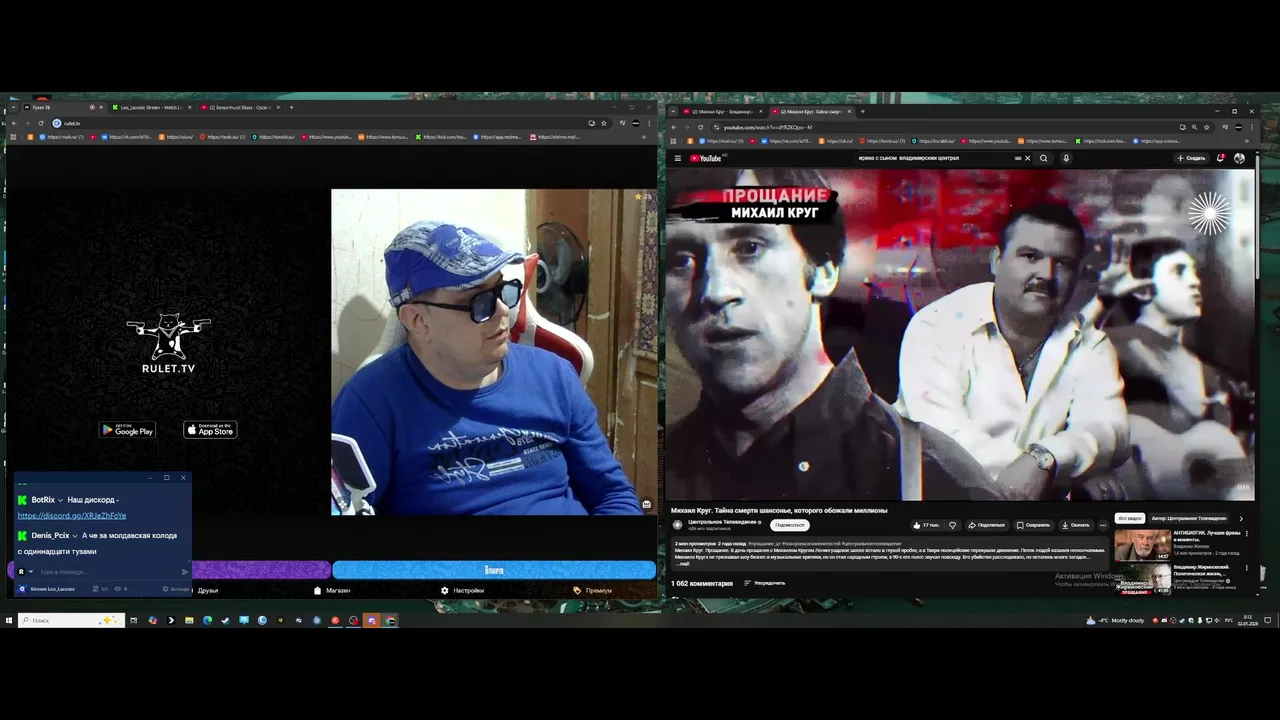Click the Подписаться subscribe button
Screen dimensions: 1280x720
coord(790,525)
